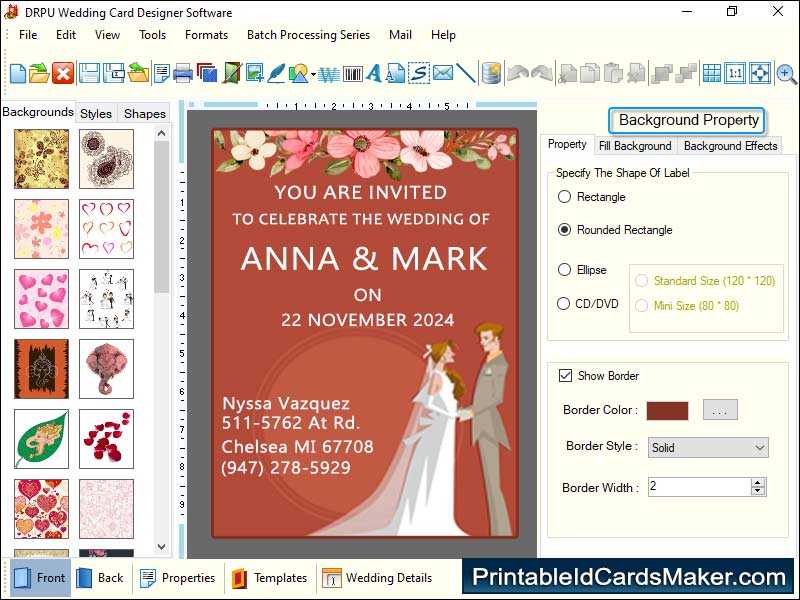800x600 pixels.
Task: Expand the shapes tool dropdown arrow
Action: (313, 74)
